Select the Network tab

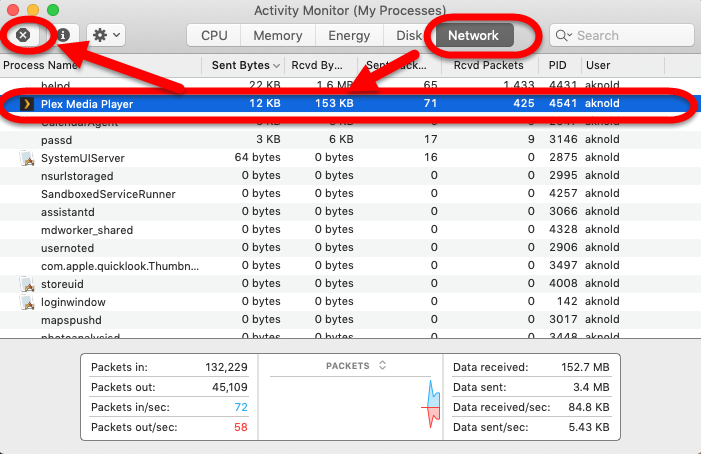[x=473, y=35]
